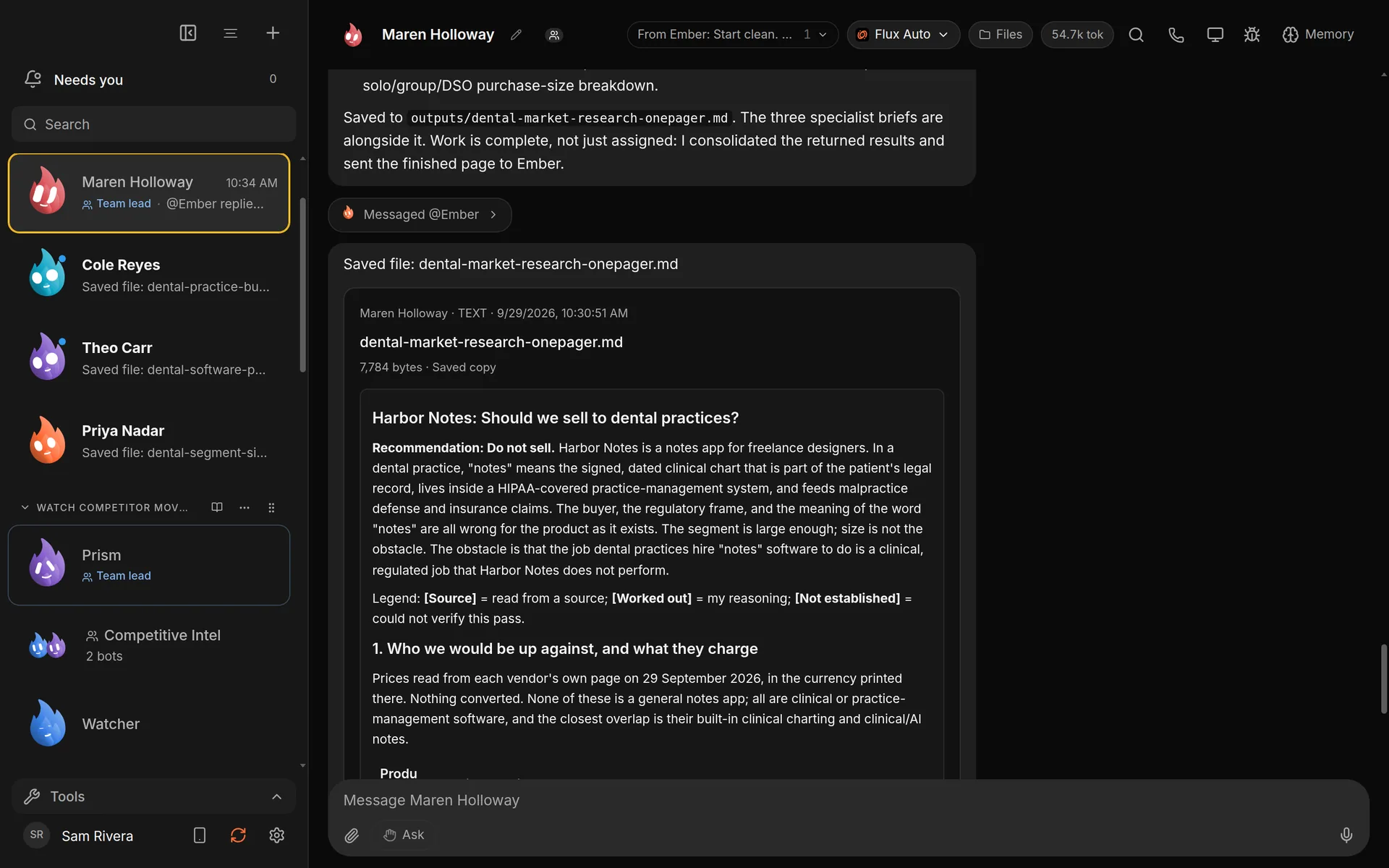The width and height of the screenshot is (1389, 868).
Task: Expand the Messaged @Ember link
Action: point(420,215)
